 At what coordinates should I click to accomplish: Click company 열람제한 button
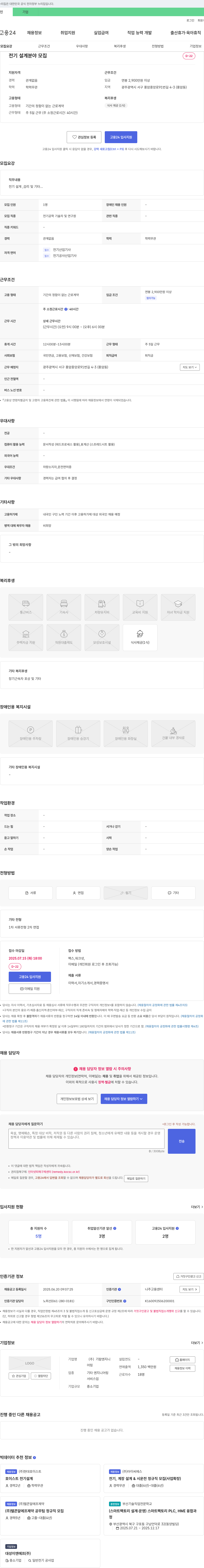[41, 1376]
